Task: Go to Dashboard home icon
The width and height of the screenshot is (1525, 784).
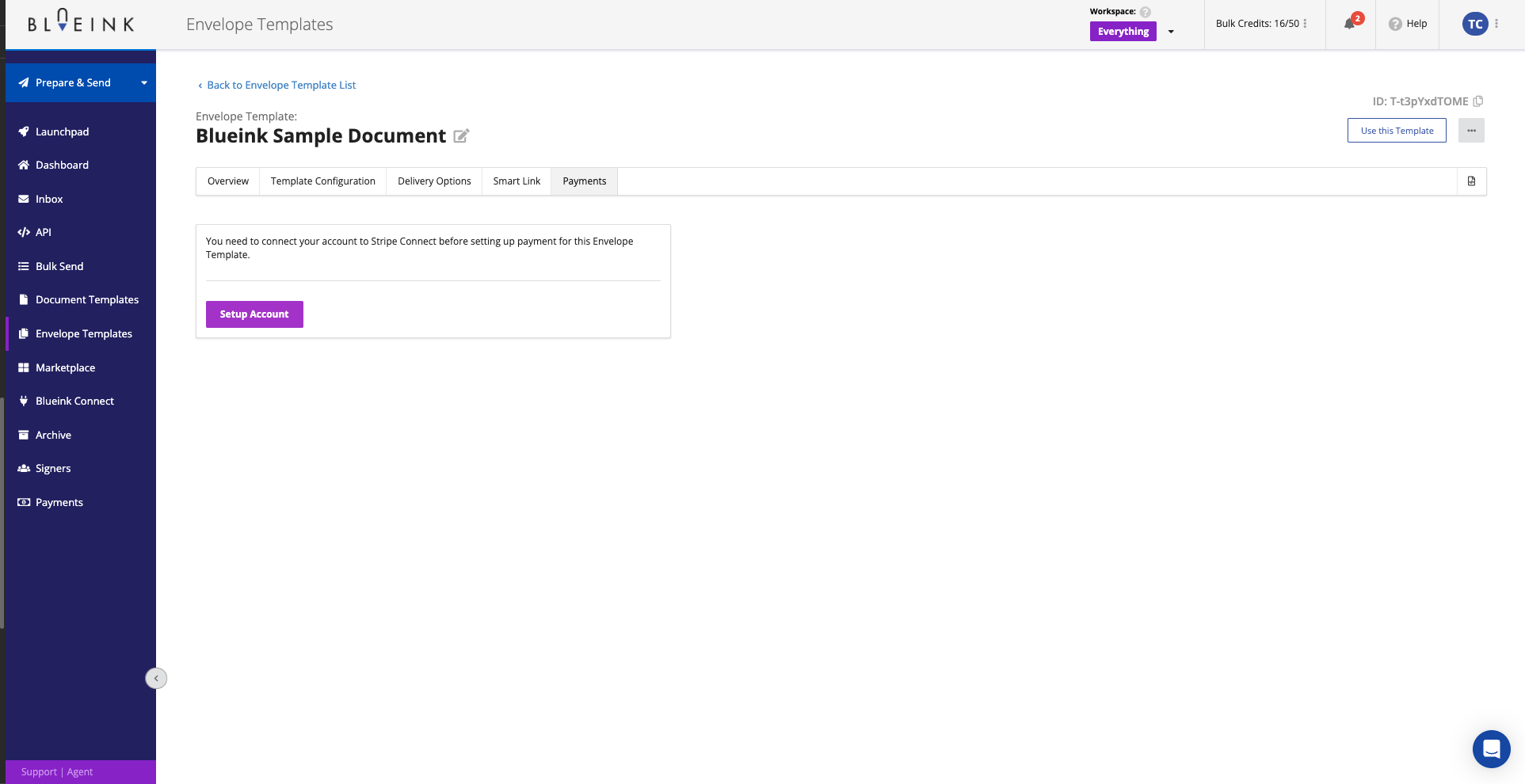Action: click(24, 165)
